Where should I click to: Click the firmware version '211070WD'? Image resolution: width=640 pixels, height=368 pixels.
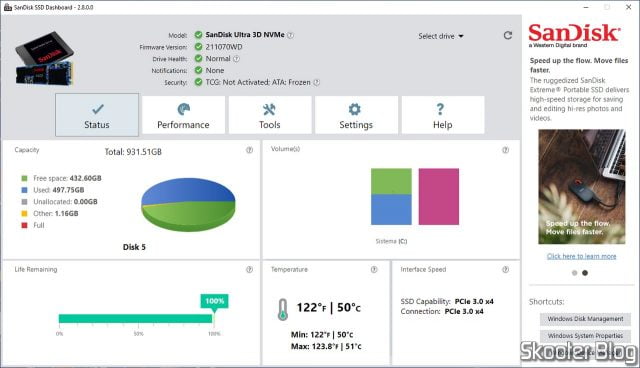pos(224,47)
